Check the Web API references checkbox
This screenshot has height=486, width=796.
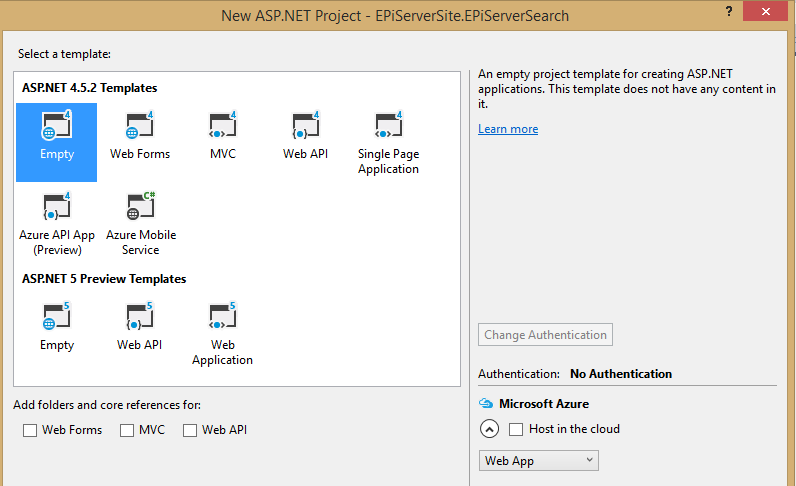pyautogui.click(x=190, y=430)
